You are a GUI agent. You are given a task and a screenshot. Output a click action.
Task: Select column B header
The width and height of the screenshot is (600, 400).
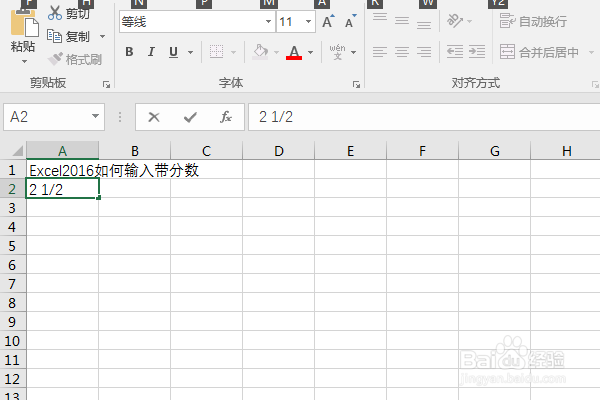134,151
